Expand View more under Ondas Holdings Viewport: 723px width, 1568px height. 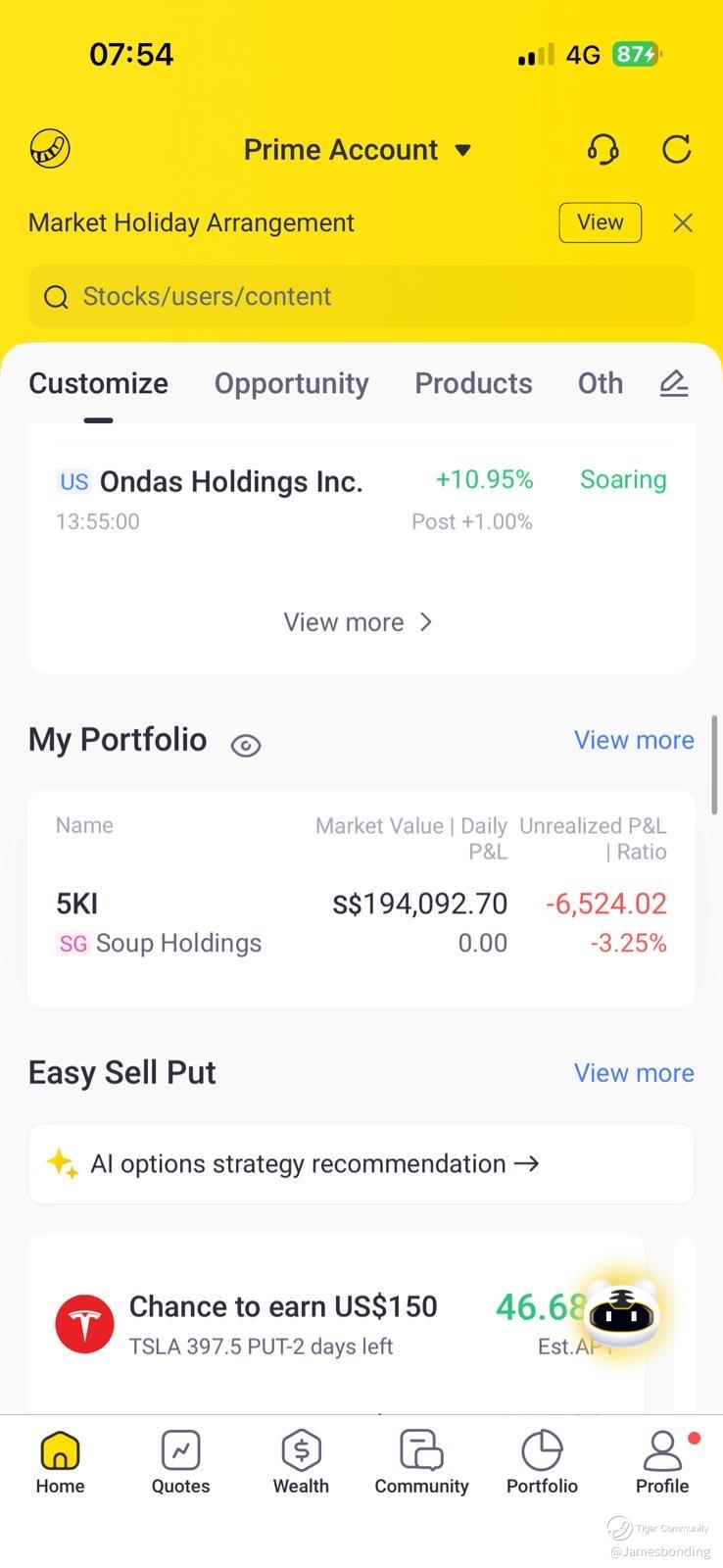pos(359,622)
